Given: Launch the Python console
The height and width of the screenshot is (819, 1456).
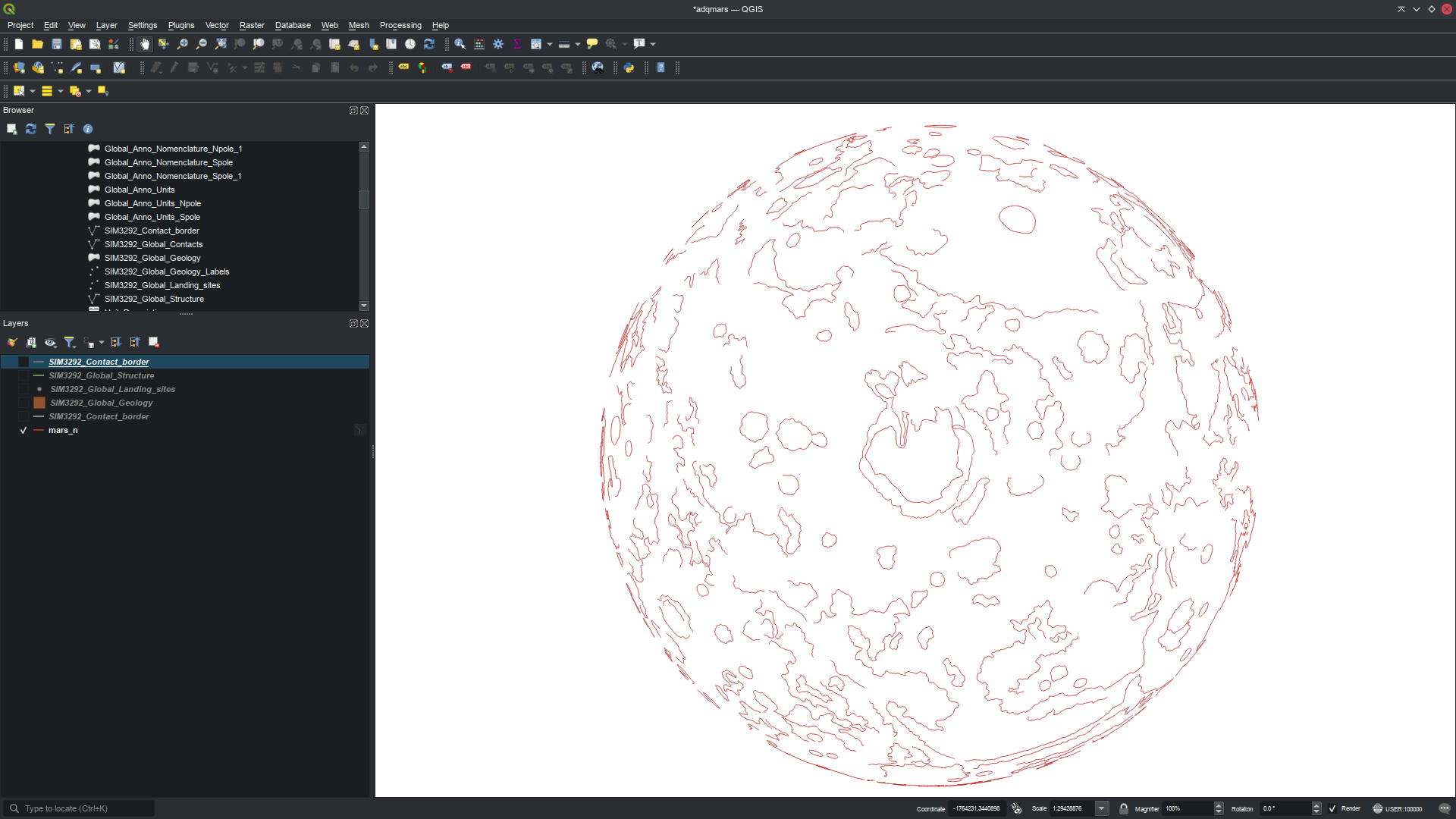Looking at the screenshot, I should (629, 67).
